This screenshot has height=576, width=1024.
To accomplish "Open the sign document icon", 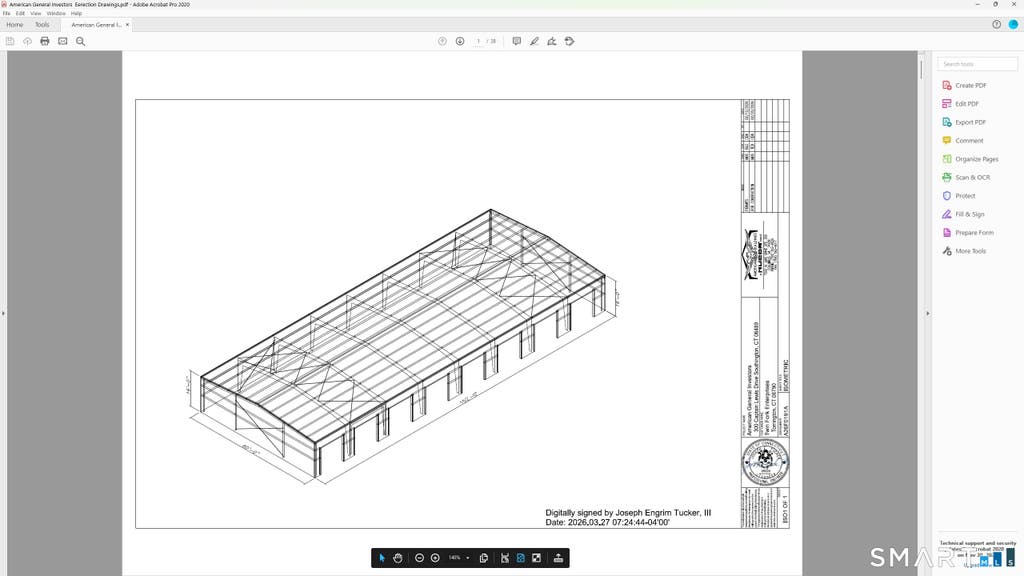I will point(552,41).
